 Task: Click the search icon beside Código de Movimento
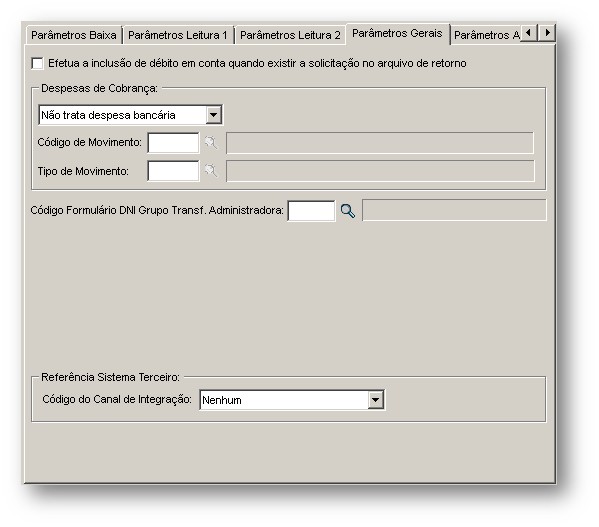pos(211,143)
